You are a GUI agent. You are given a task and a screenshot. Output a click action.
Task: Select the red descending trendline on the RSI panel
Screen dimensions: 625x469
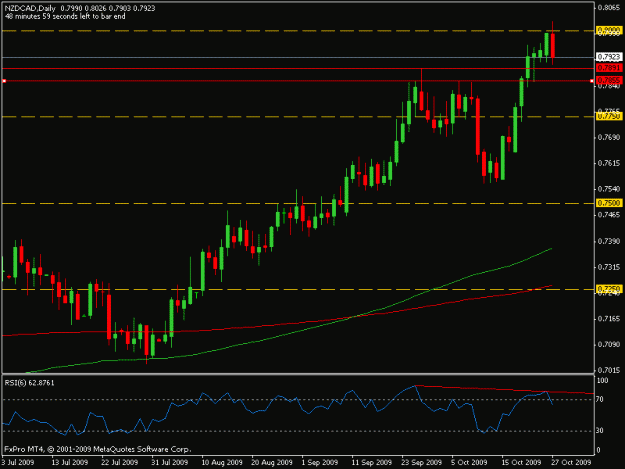(x=502, y=390)
